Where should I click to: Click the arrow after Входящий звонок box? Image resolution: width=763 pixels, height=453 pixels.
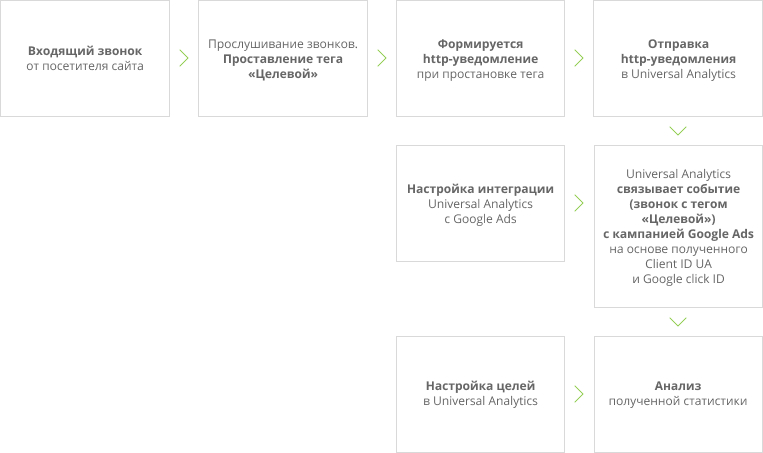click(x=184, y=58)
